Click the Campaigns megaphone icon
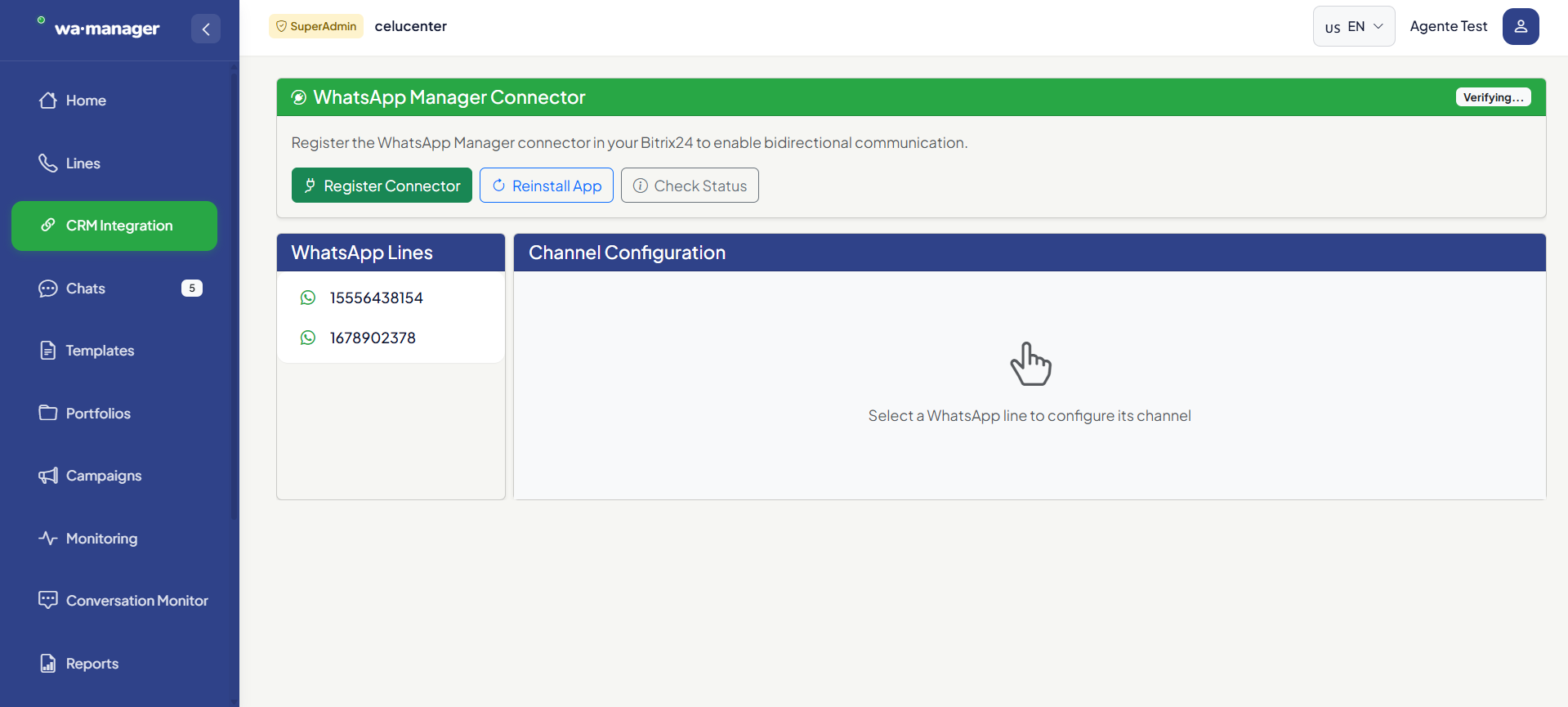This screenshot has width=1568, height=707. click(x=48, y=476)
